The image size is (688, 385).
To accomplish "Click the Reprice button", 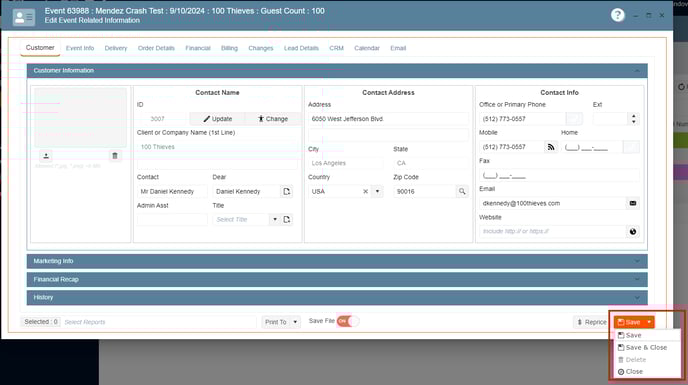I will tap(592, 322).
